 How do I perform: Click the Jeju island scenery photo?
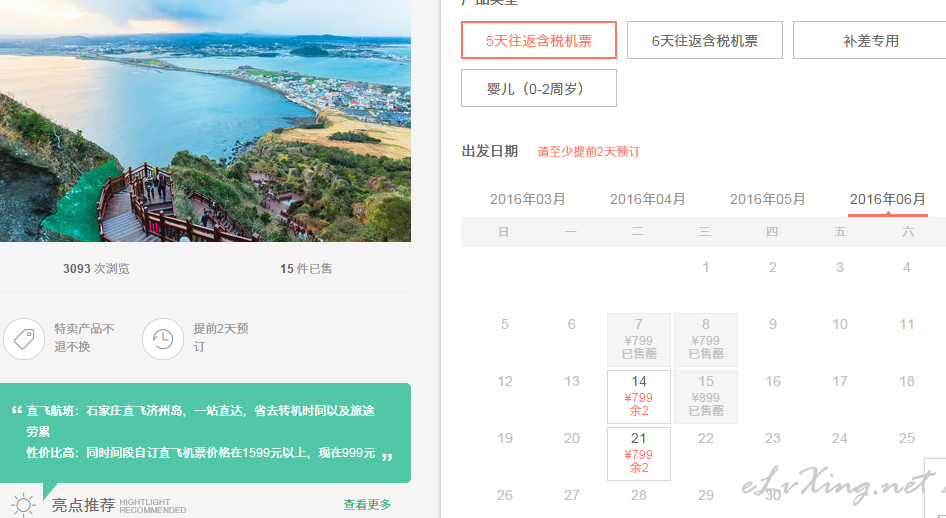pos(205,121)
